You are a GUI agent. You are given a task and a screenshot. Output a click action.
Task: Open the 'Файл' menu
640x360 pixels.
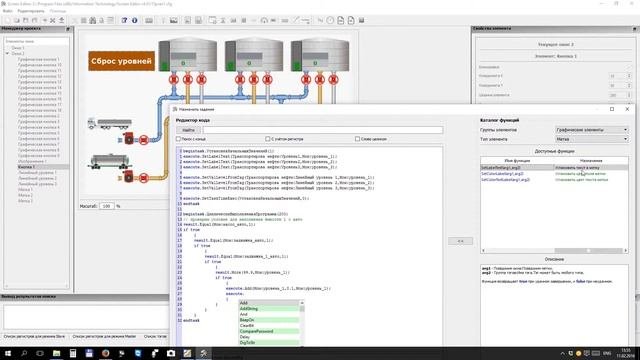click(7, 11)
